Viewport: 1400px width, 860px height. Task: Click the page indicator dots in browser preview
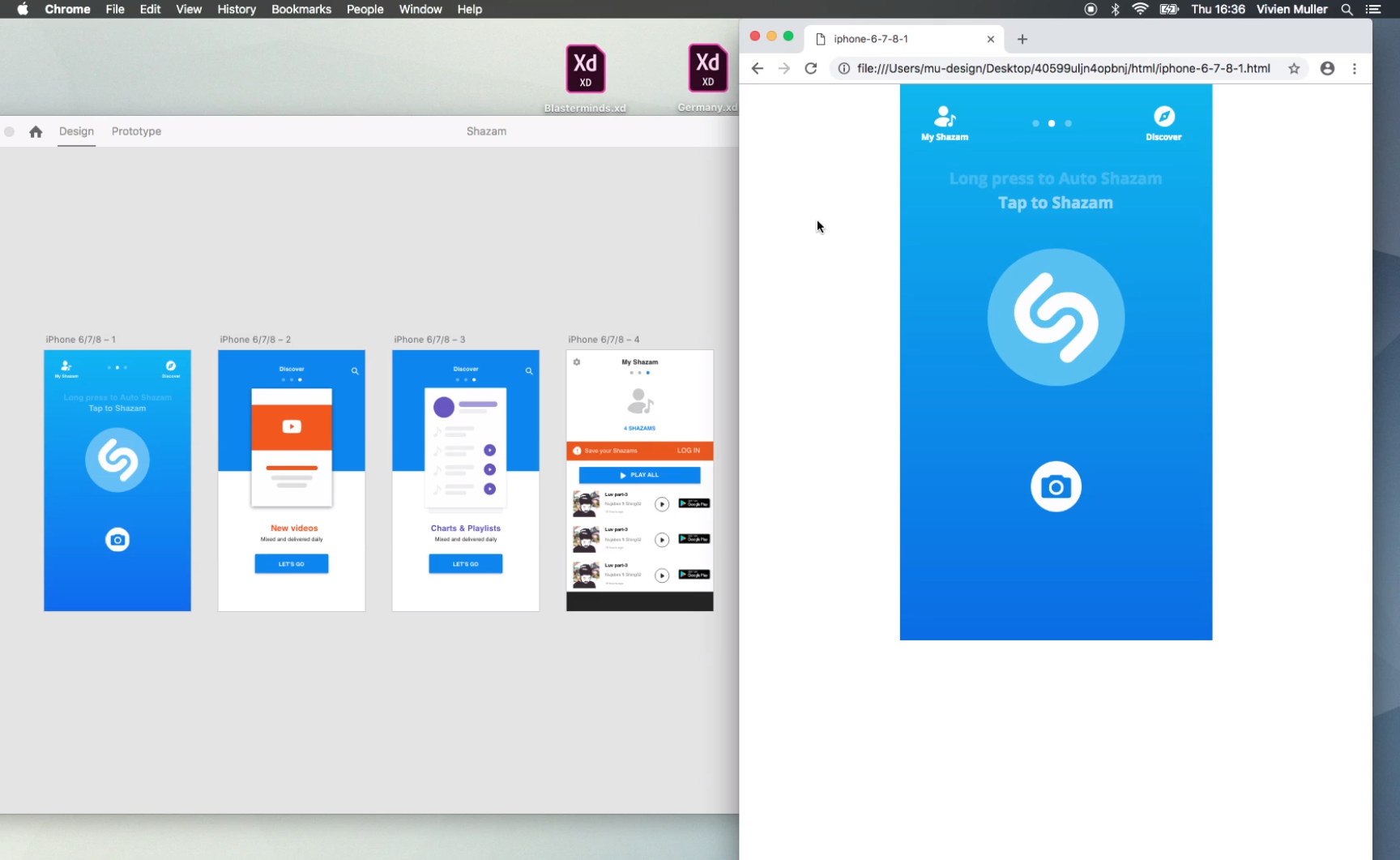[1052, 123]
